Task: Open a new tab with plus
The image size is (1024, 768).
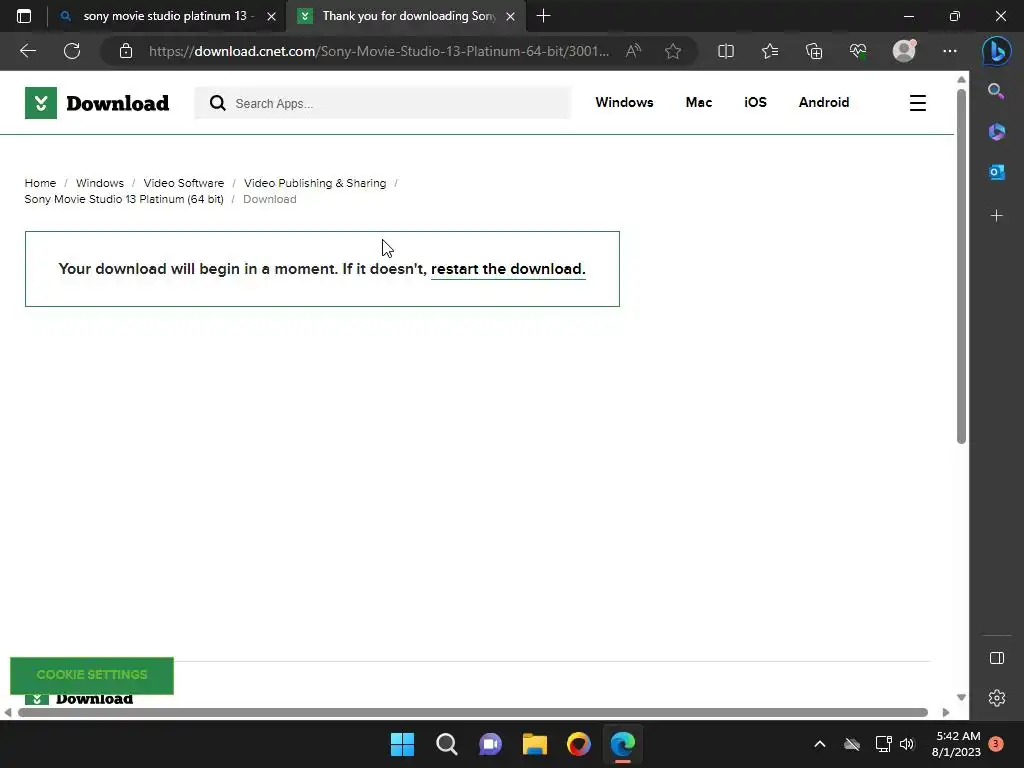Action: coord(543,16)
